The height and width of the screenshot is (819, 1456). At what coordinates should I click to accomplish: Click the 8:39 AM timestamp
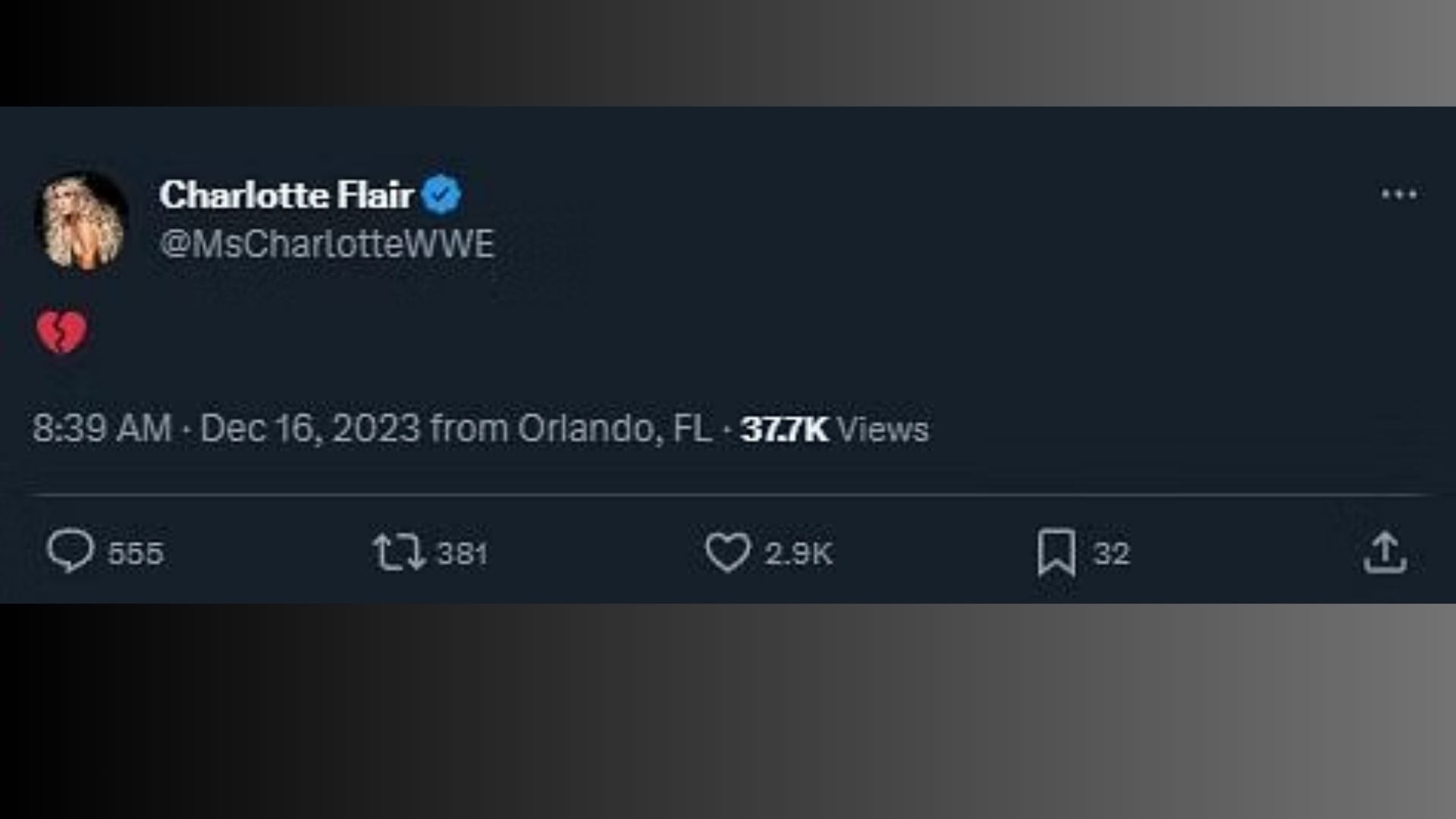click(102, 428)
